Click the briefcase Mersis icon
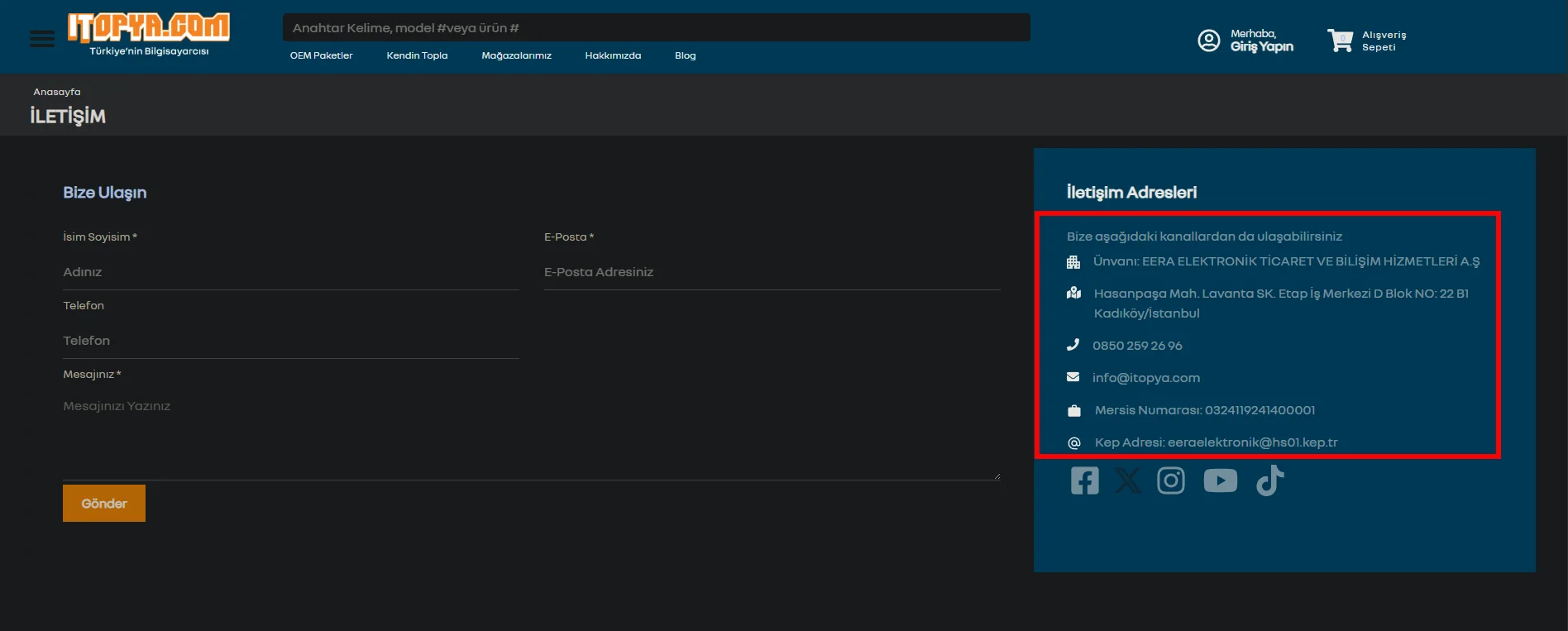Screen dimensions: 1568x631 1074,410
